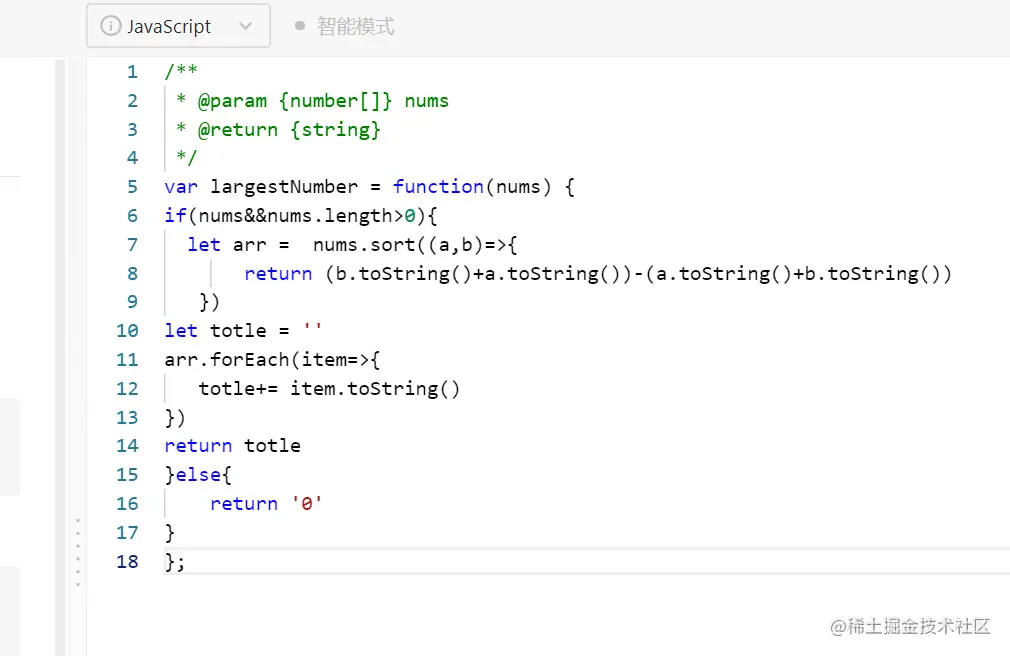
Task: Open the JavaScript language dropdown
Action: [178, 26]
